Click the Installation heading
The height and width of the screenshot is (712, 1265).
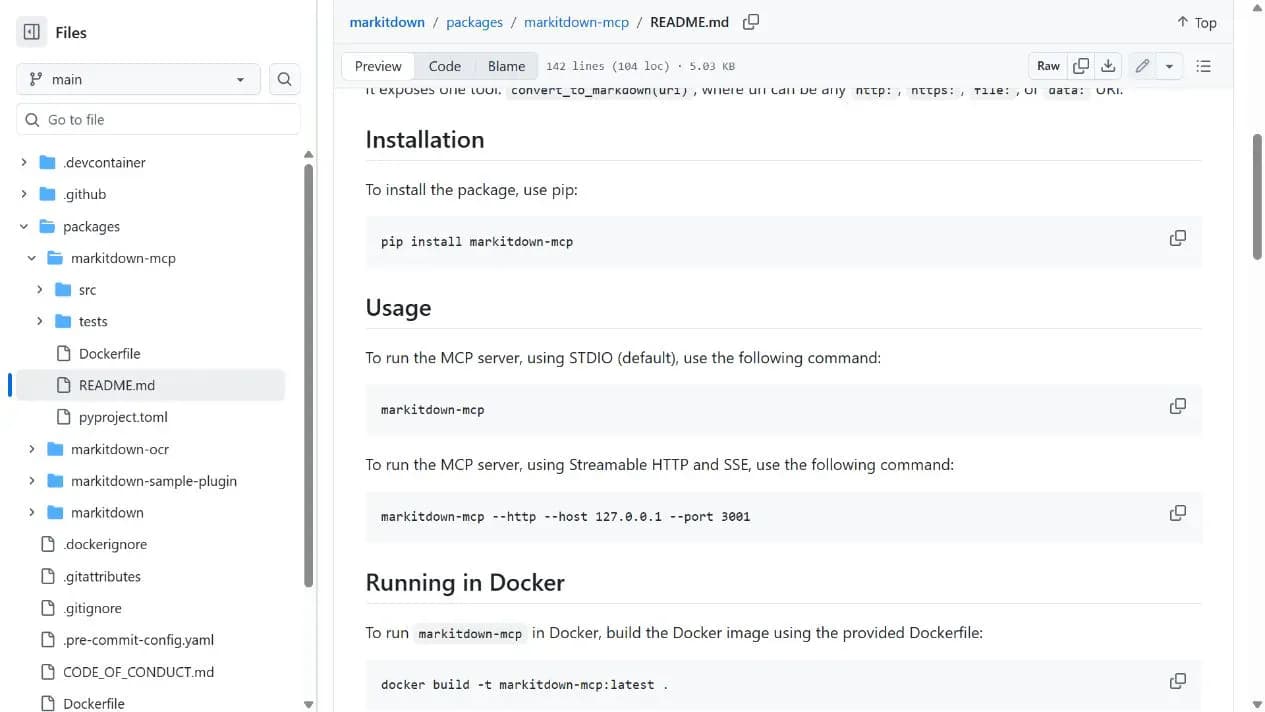[425, 139]
